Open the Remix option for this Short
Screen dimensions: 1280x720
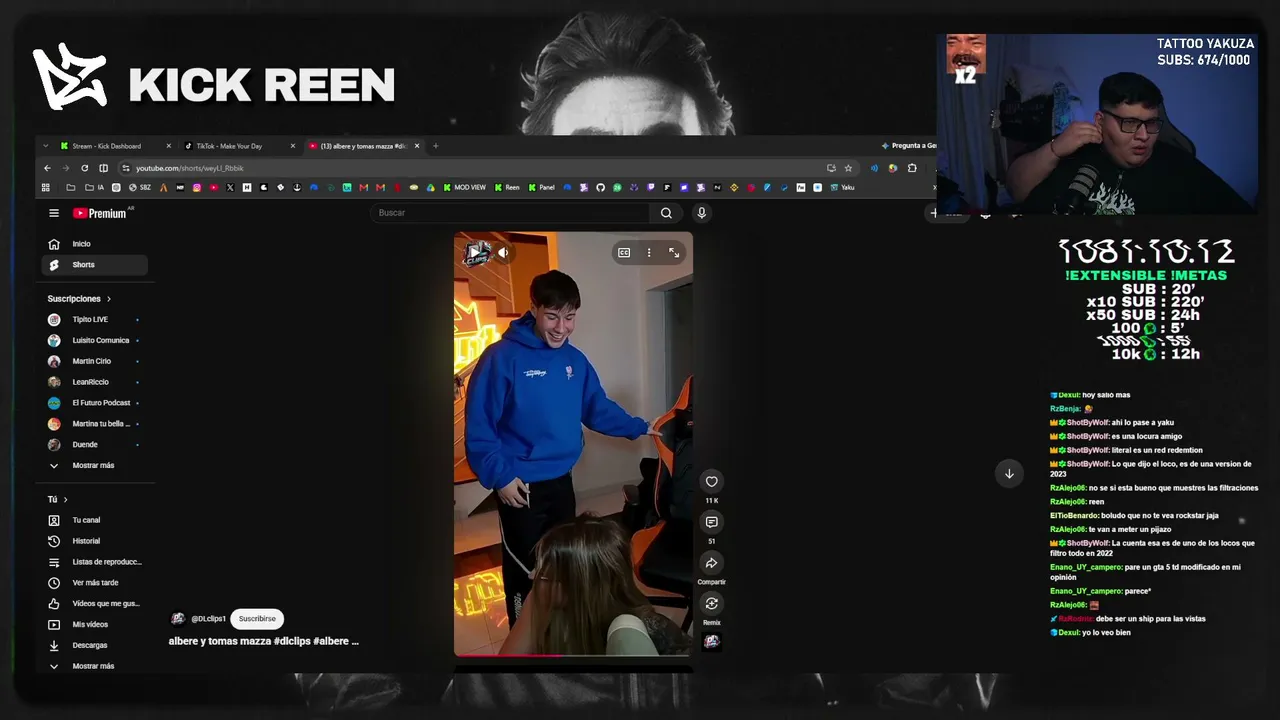click(x=711, y=604)
